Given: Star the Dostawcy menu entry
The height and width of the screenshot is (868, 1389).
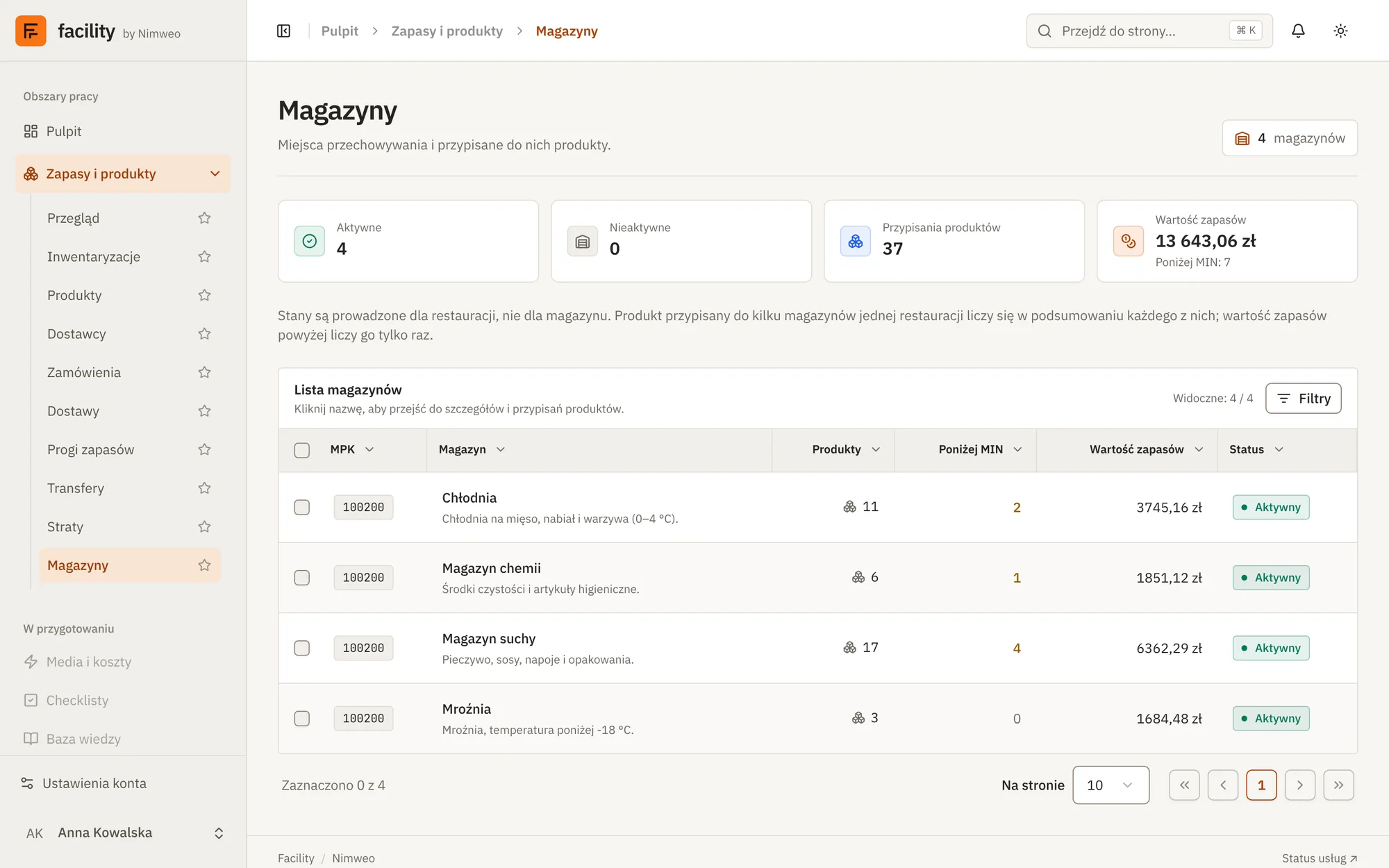Looking at the screenshot, I should [x=204, y=334].
